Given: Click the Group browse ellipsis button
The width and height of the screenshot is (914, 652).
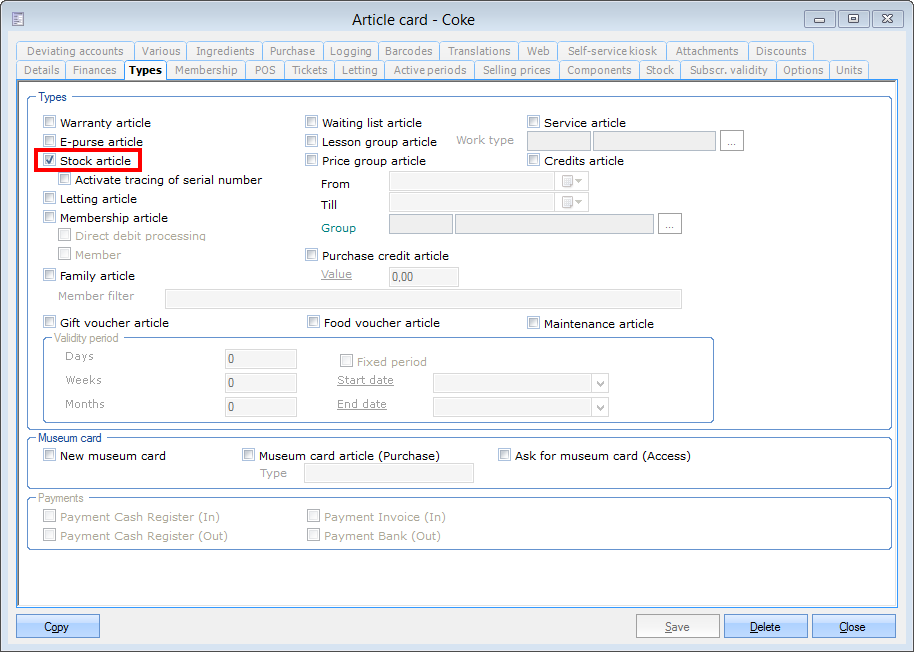Looking at the screenshot, I should pyautogui.click(x=669, y=224).
